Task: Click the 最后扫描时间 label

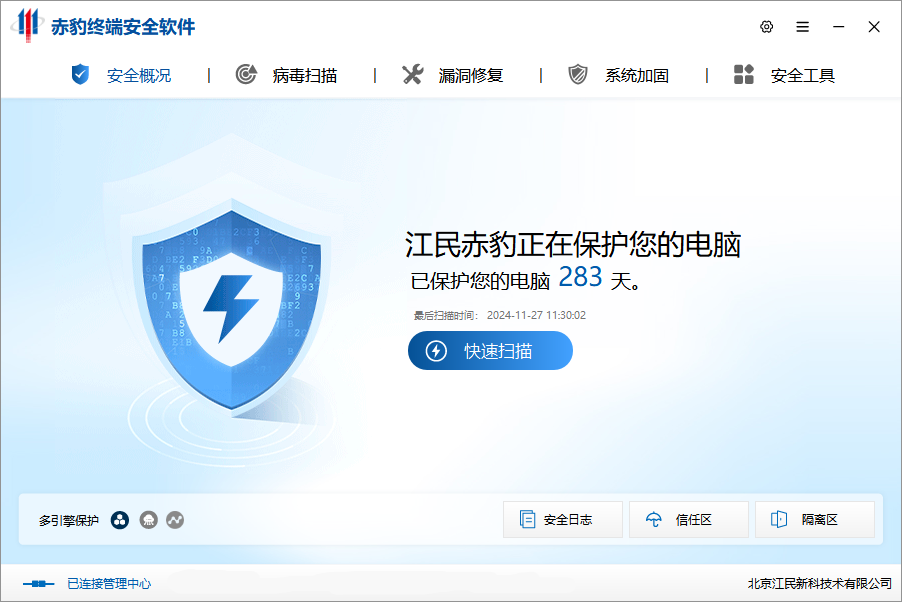Action: 446,315
